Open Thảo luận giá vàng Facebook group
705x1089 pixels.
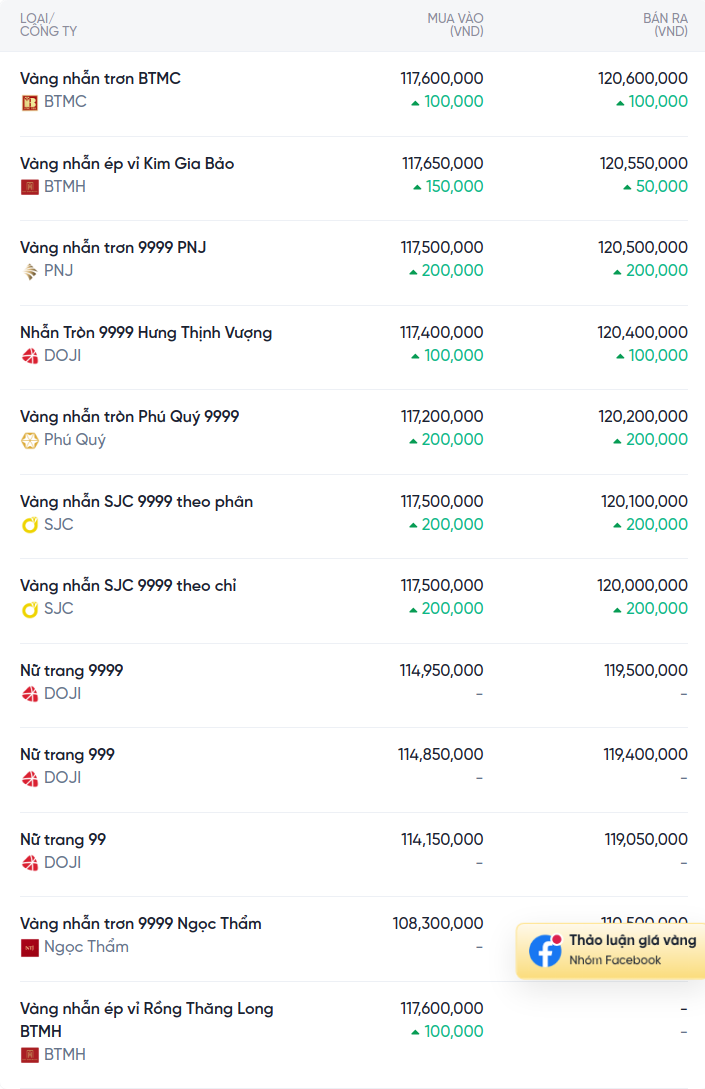tap(611, 950)
